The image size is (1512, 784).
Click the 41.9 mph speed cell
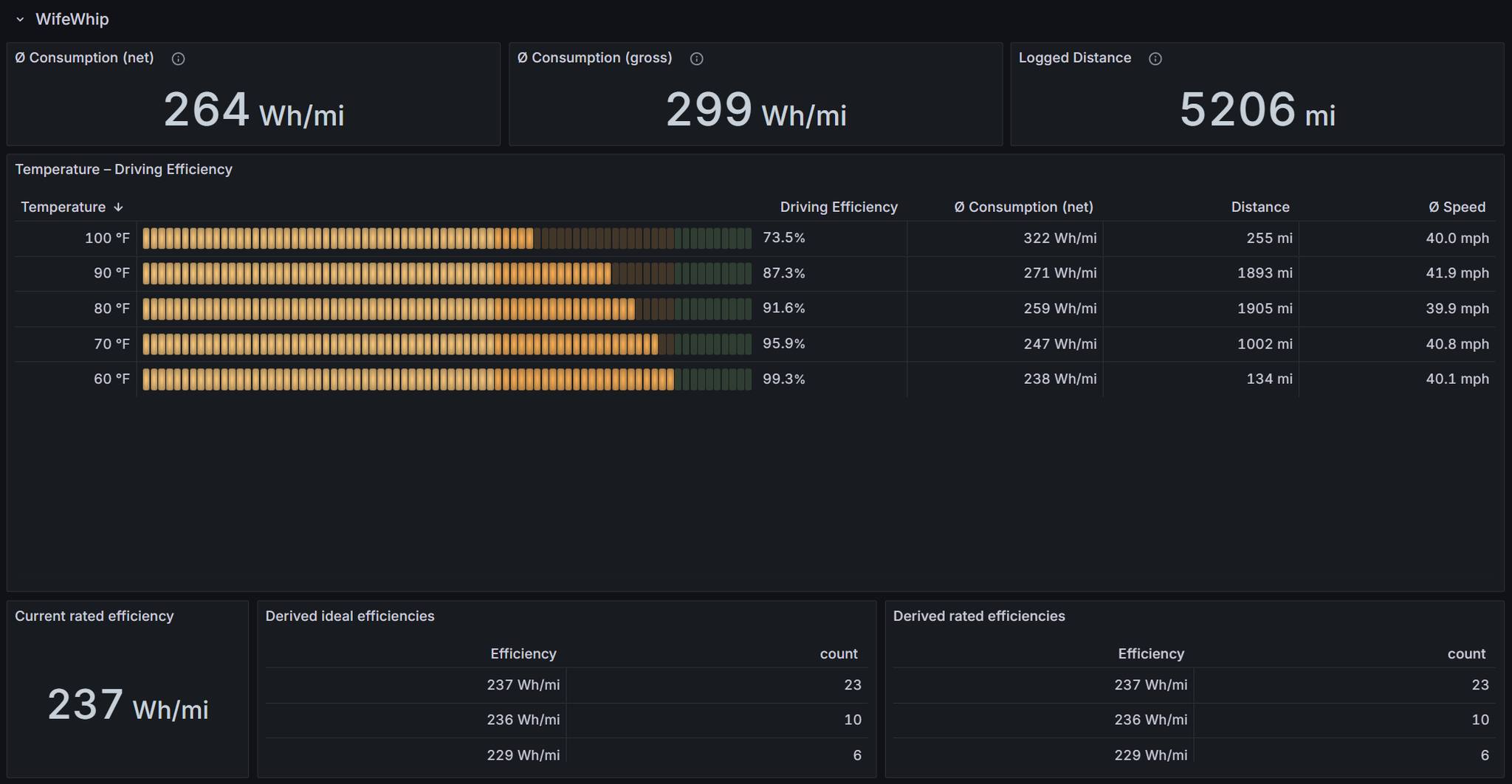pyautogui.click(x=1397, y=274)
